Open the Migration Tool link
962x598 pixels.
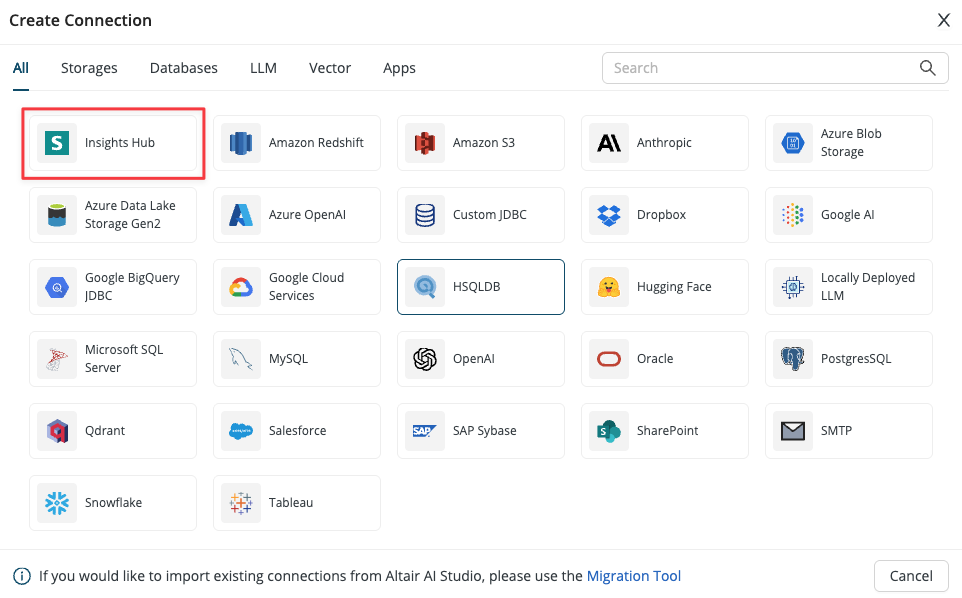pyautogui.click(x=633, y=576)
